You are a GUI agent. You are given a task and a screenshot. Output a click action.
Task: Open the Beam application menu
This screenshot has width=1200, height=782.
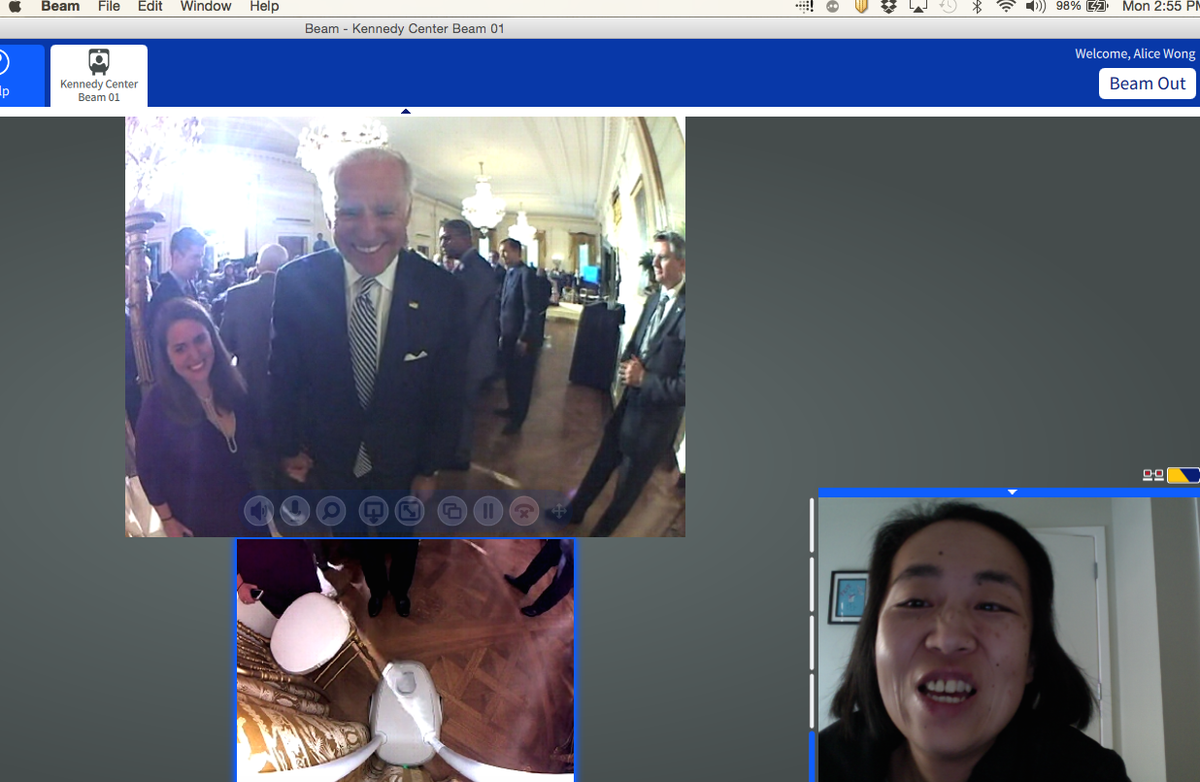click(x=60, y=6)
